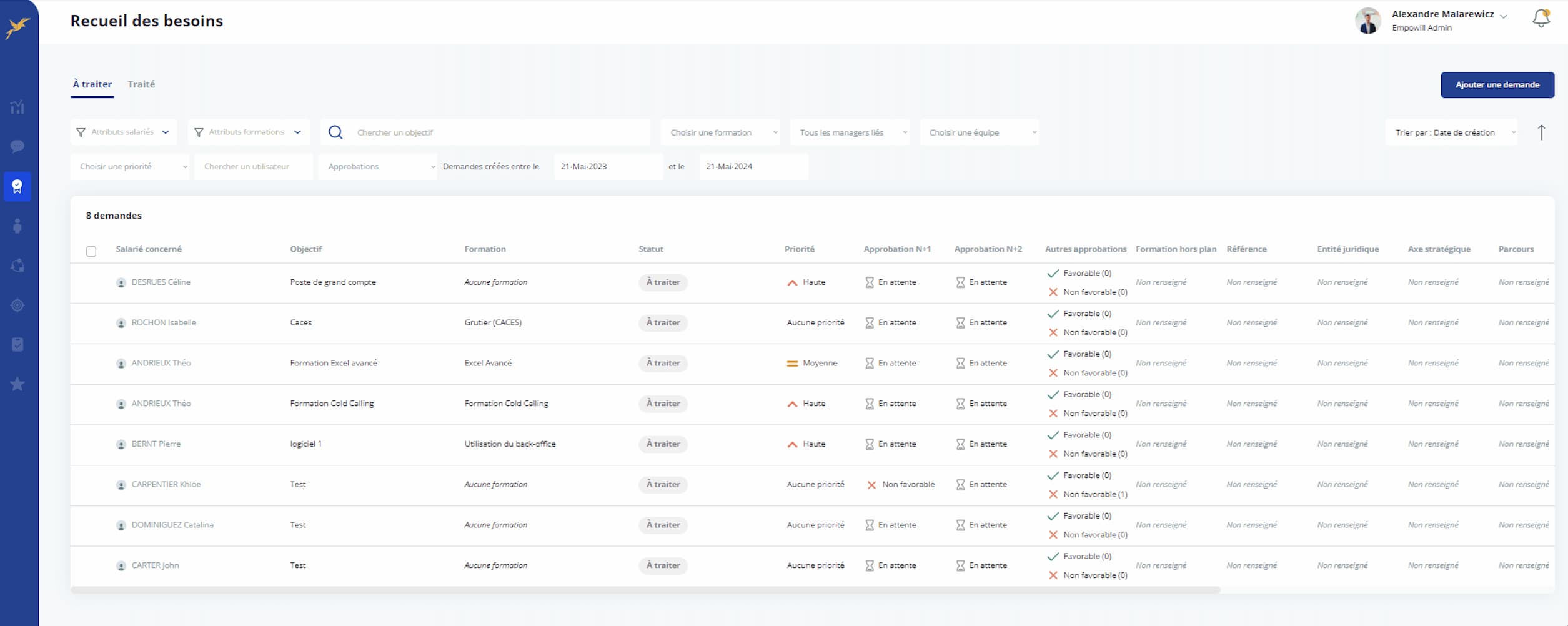Click Priorité column header
1568x626 pixels.
(x=800, y=249)
